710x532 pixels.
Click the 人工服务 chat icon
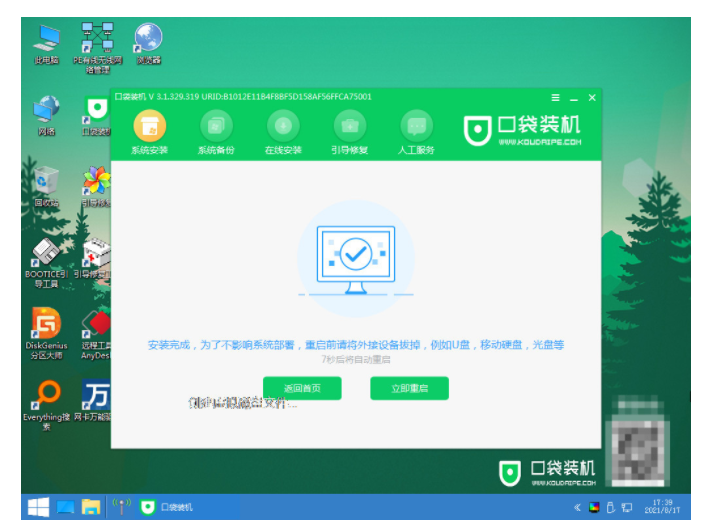417,127
